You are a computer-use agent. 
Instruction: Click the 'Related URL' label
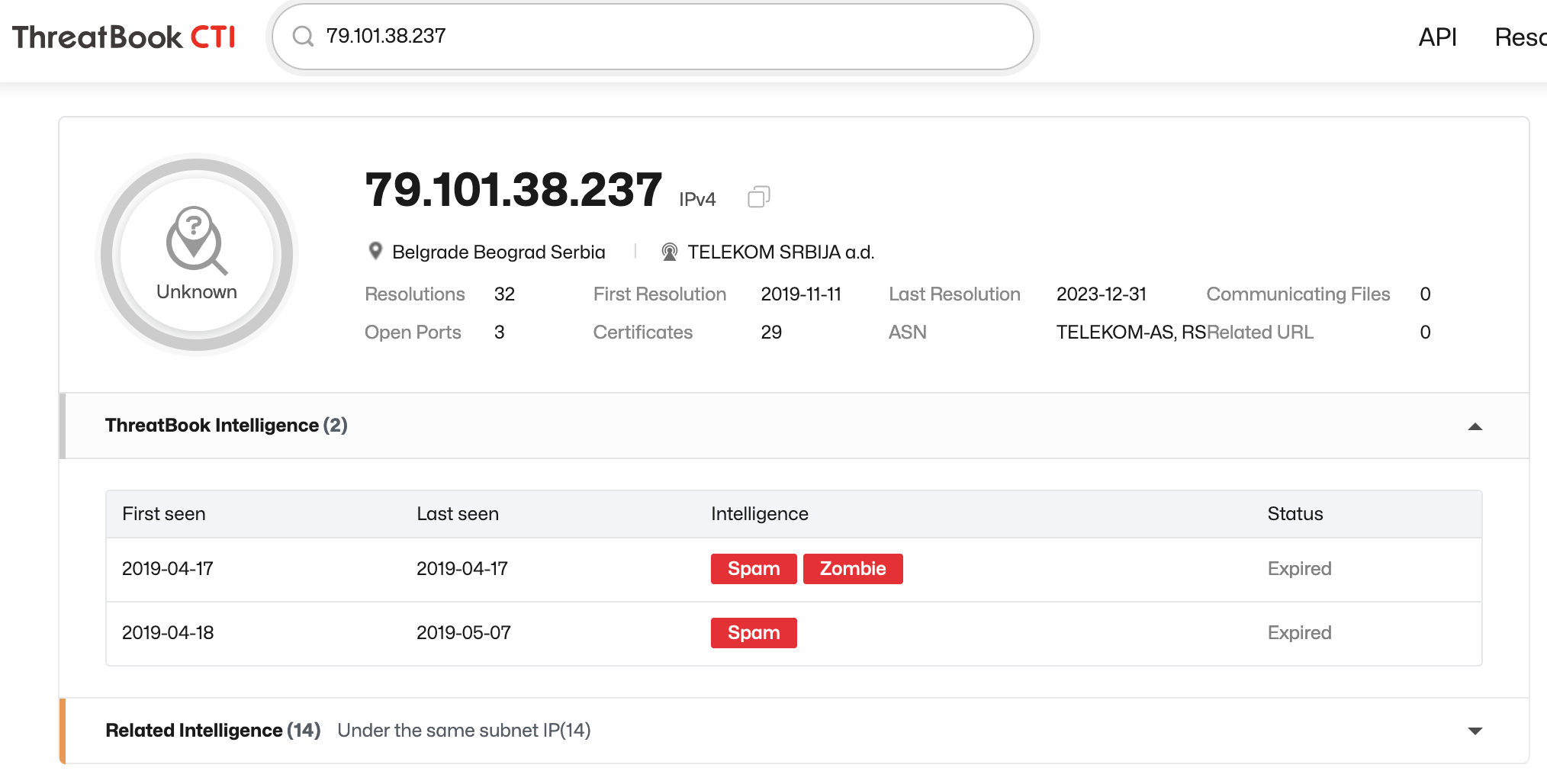[1260, 333]
